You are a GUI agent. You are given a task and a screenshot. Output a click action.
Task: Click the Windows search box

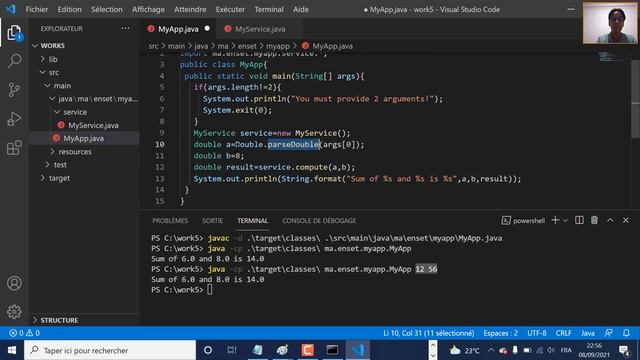click(110, 350)
